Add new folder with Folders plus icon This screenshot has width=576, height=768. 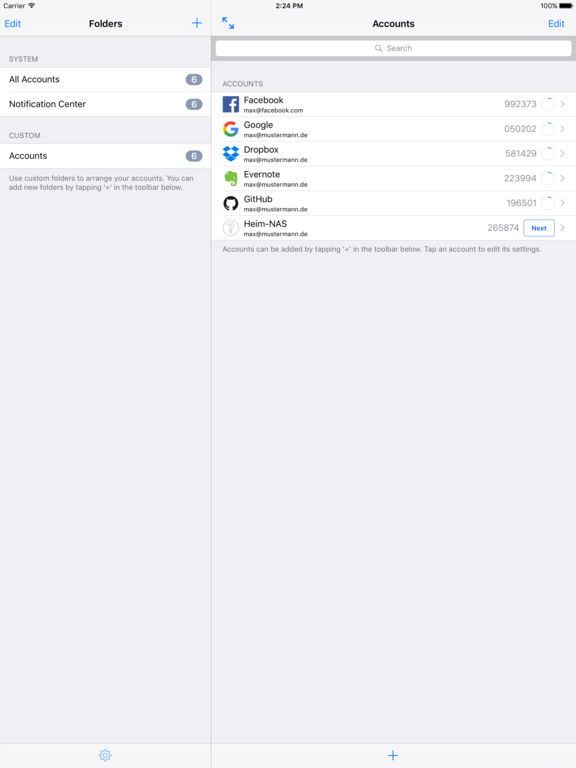click(197, 23)
